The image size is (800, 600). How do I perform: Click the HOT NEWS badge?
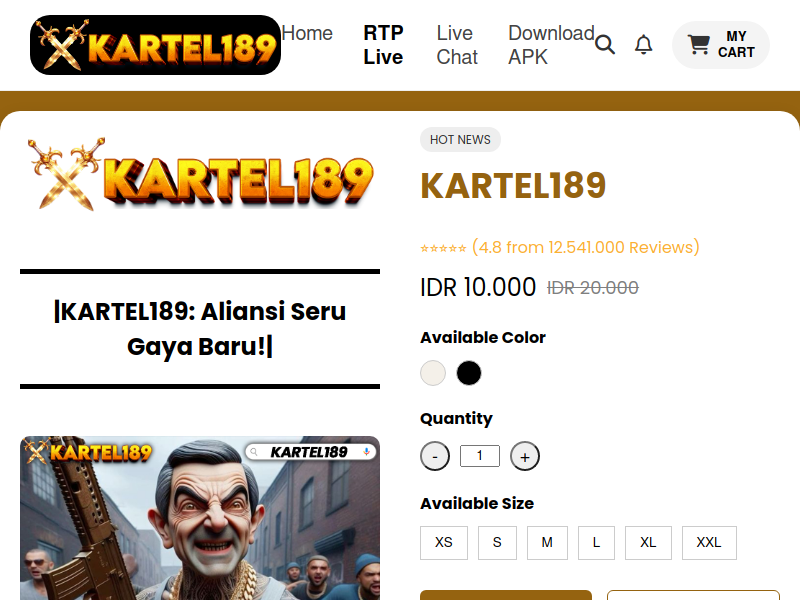click(x=460, y=140)
